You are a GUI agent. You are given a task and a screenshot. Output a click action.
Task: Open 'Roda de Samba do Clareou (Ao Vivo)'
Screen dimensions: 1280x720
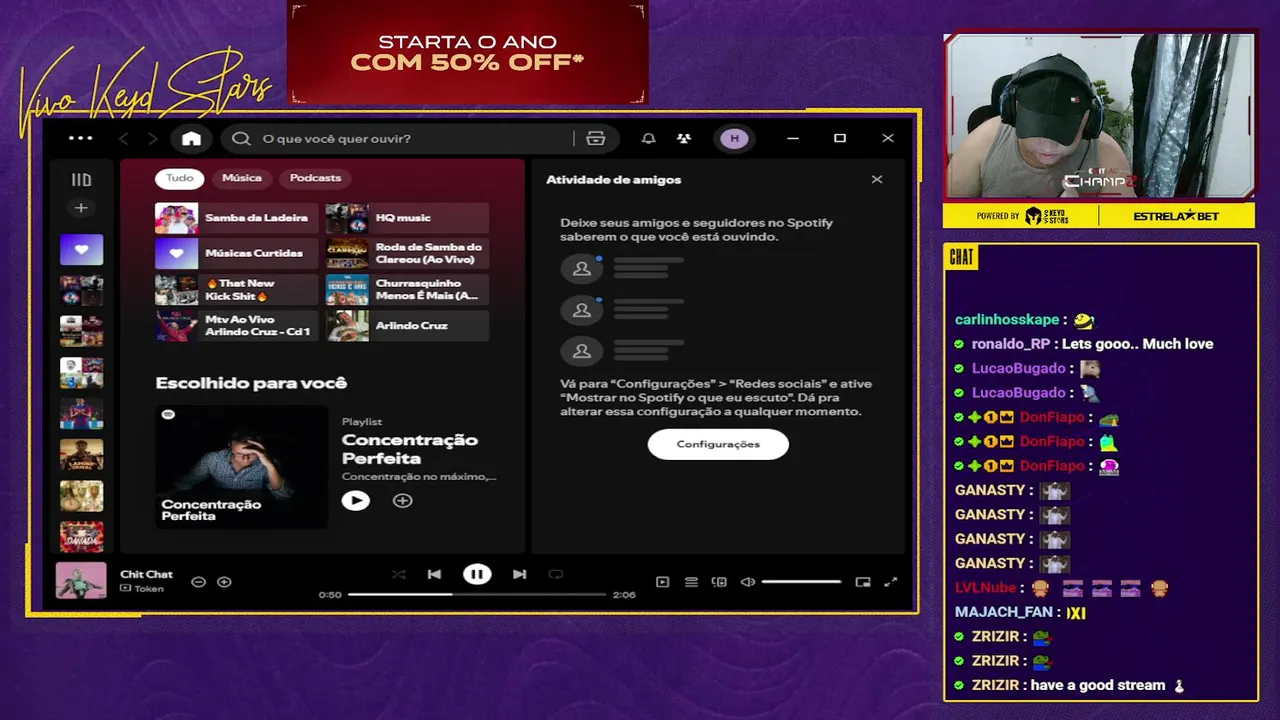pyautogui.click(x=407, y=254)
